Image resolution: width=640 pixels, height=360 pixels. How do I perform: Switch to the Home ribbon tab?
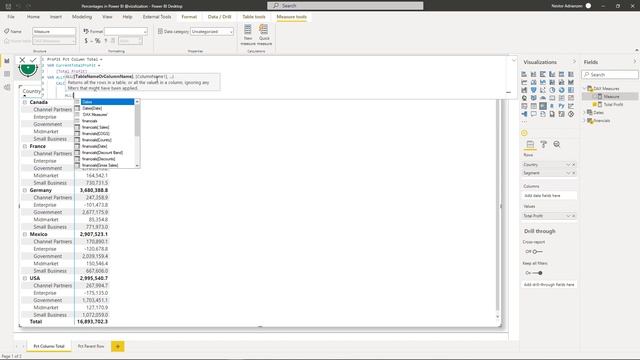(33, 17)
